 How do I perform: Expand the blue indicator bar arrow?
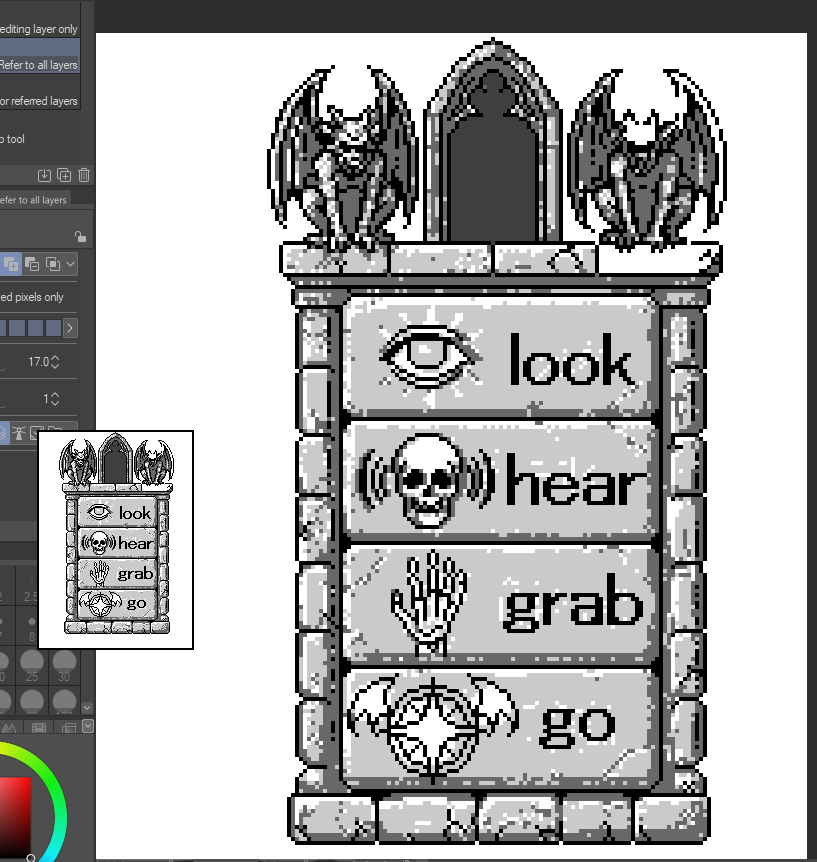tap(70, 328)
